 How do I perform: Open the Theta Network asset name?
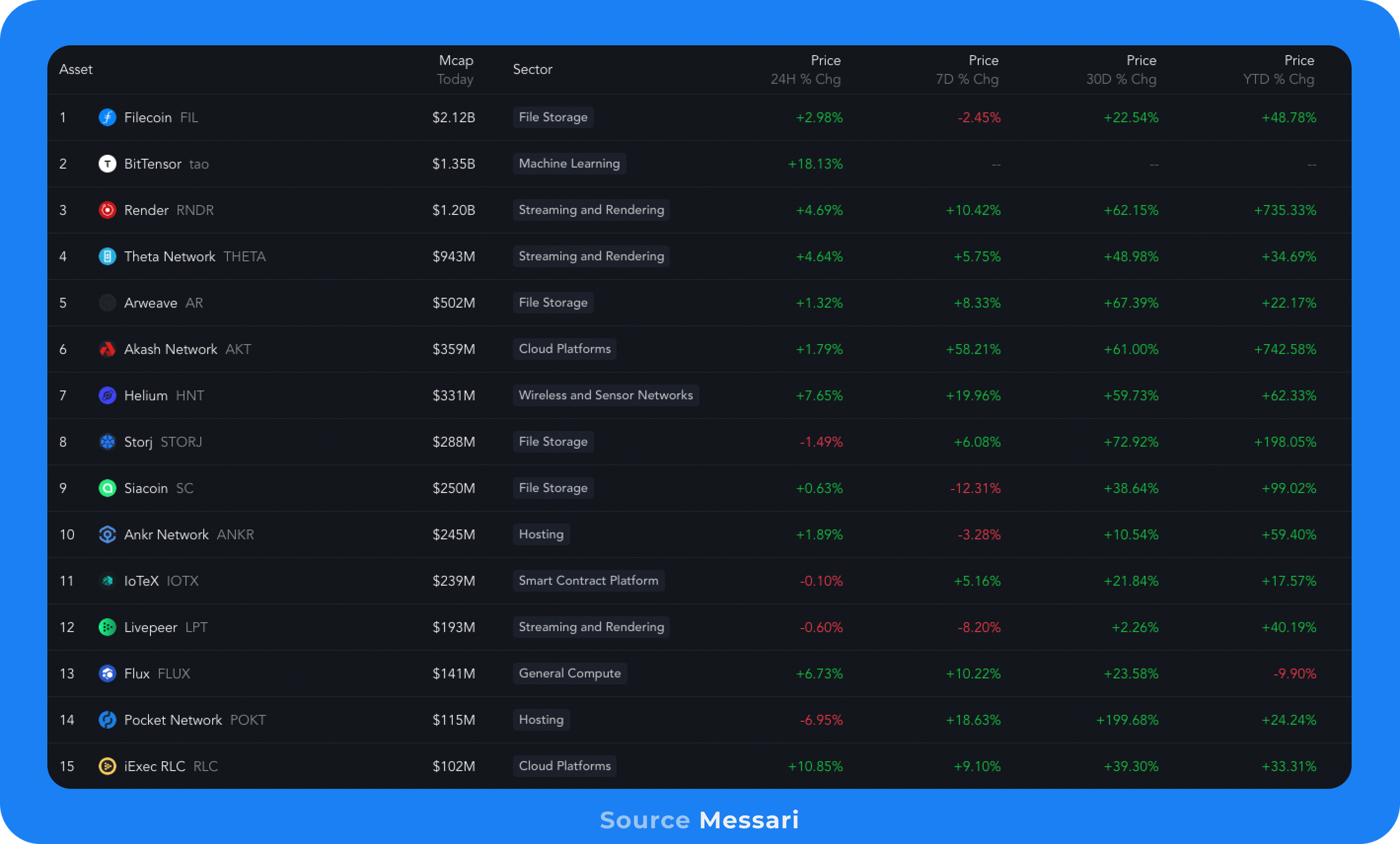[170, 257]
